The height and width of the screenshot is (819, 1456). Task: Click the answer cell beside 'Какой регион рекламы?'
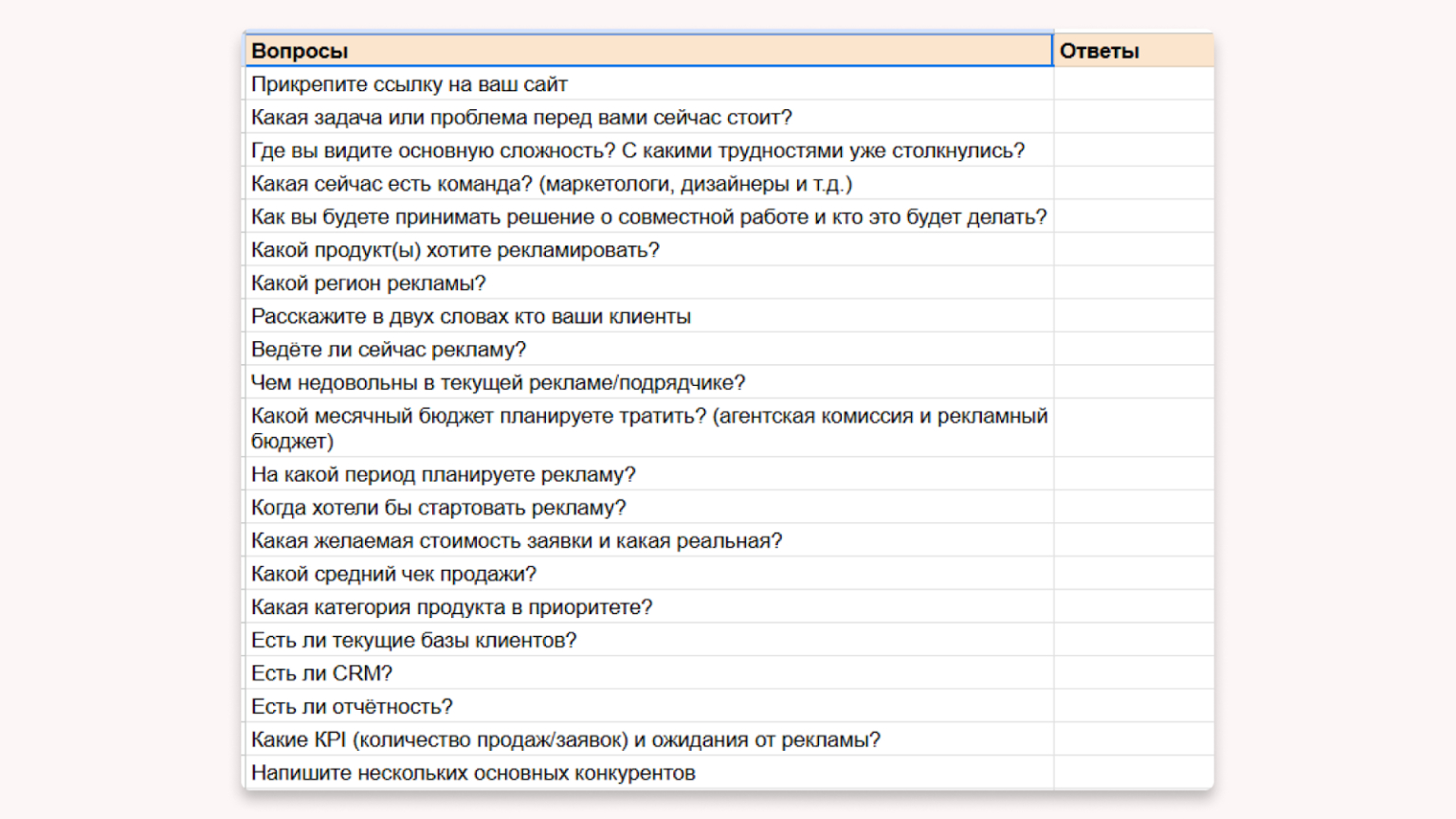pos(1133,283)
